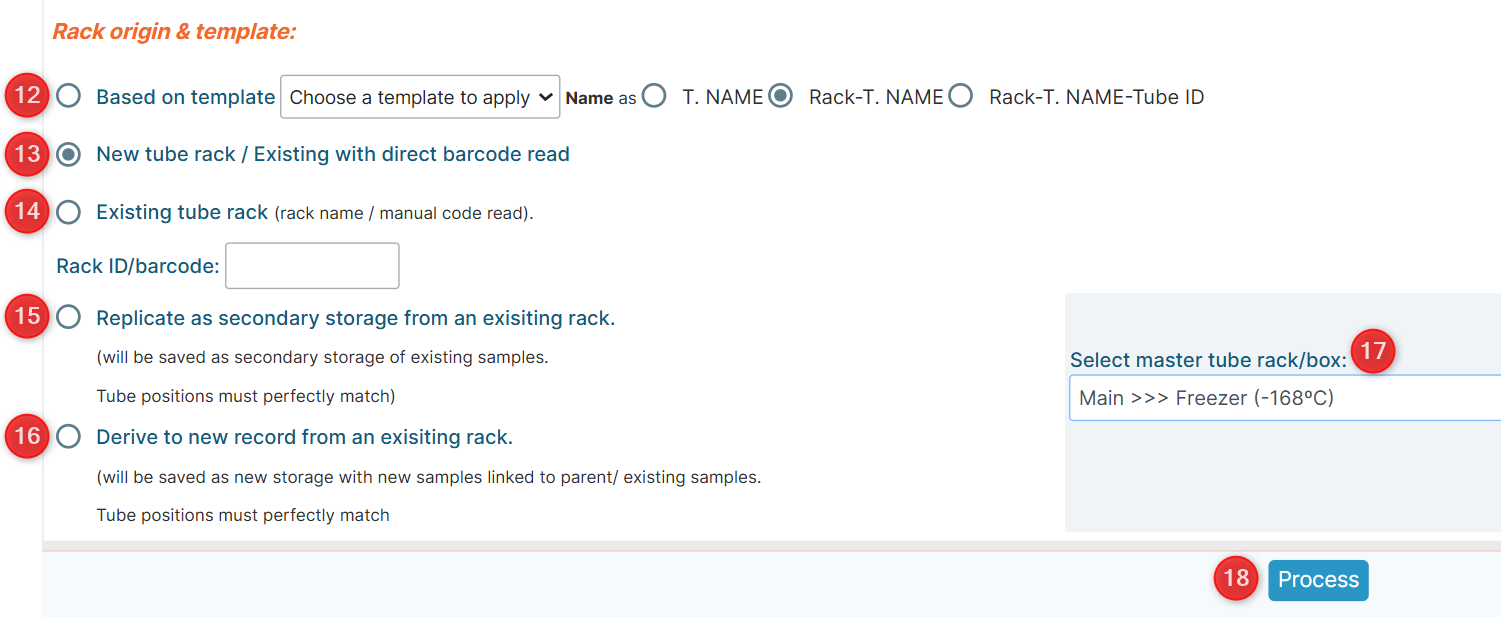Screen dimensions: 1501x617
Task: Click the red number 13 marker
Action: click(27, 154)
